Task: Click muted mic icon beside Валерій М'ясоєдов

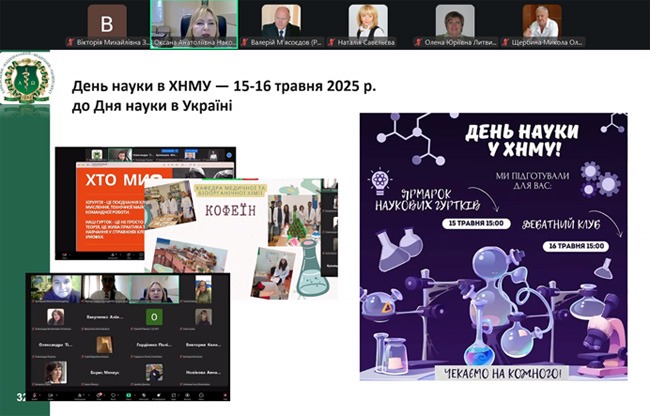Action: tap(245, 43)
